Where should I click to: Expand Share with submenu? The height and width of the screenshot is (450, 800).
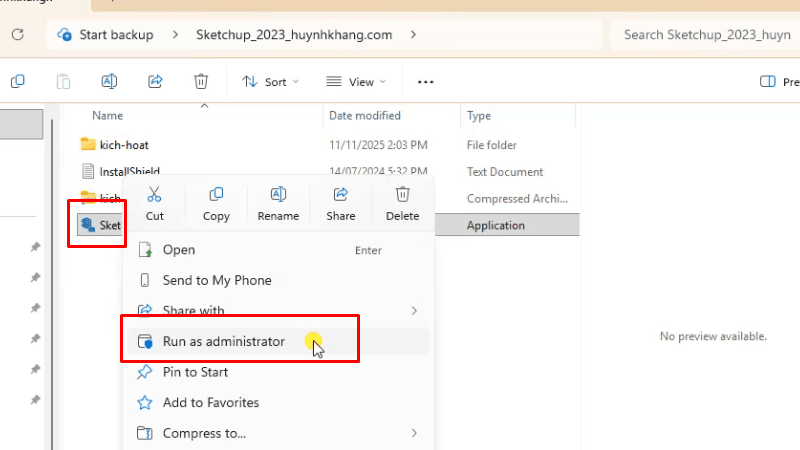pyautogui.click(x=278, y=310)
